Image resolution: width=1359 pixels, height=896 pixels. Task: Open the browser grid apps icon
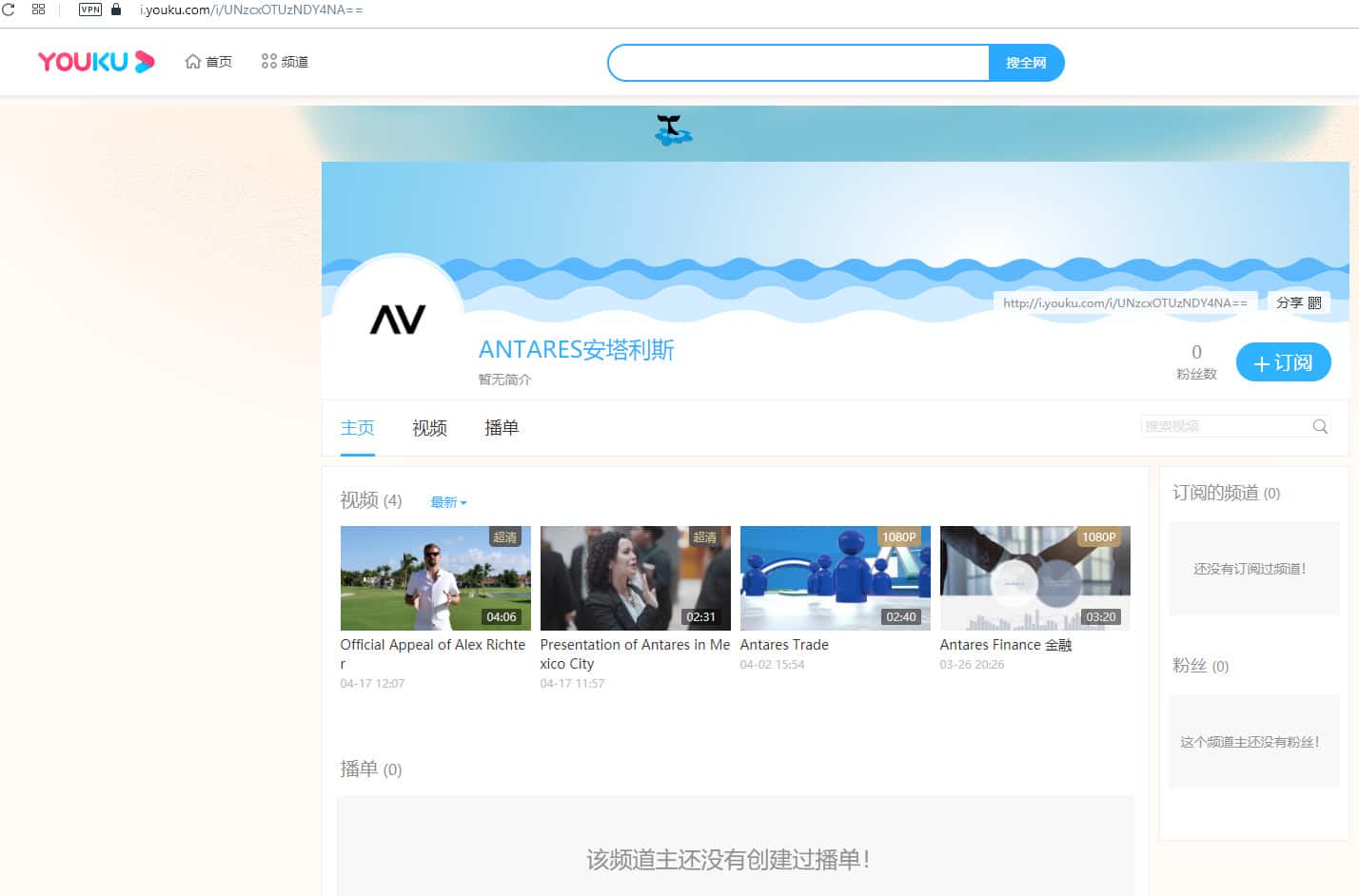pyautogui.click(x=38, y=10)
